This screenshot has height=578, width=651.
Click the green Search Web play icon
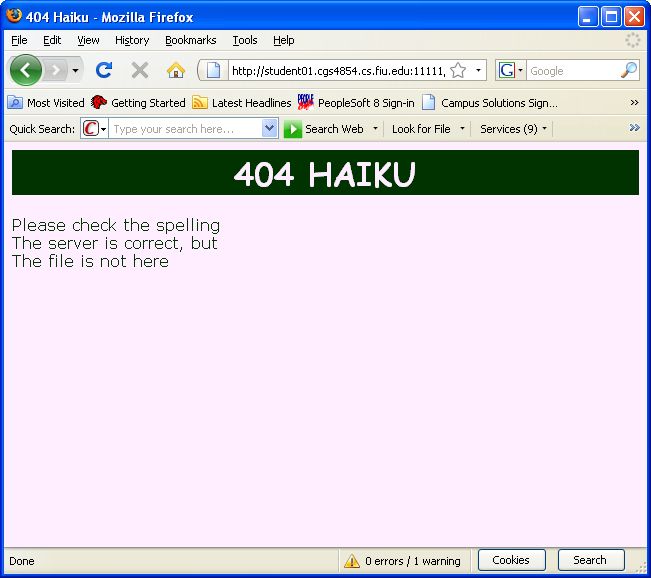[293, 129]
